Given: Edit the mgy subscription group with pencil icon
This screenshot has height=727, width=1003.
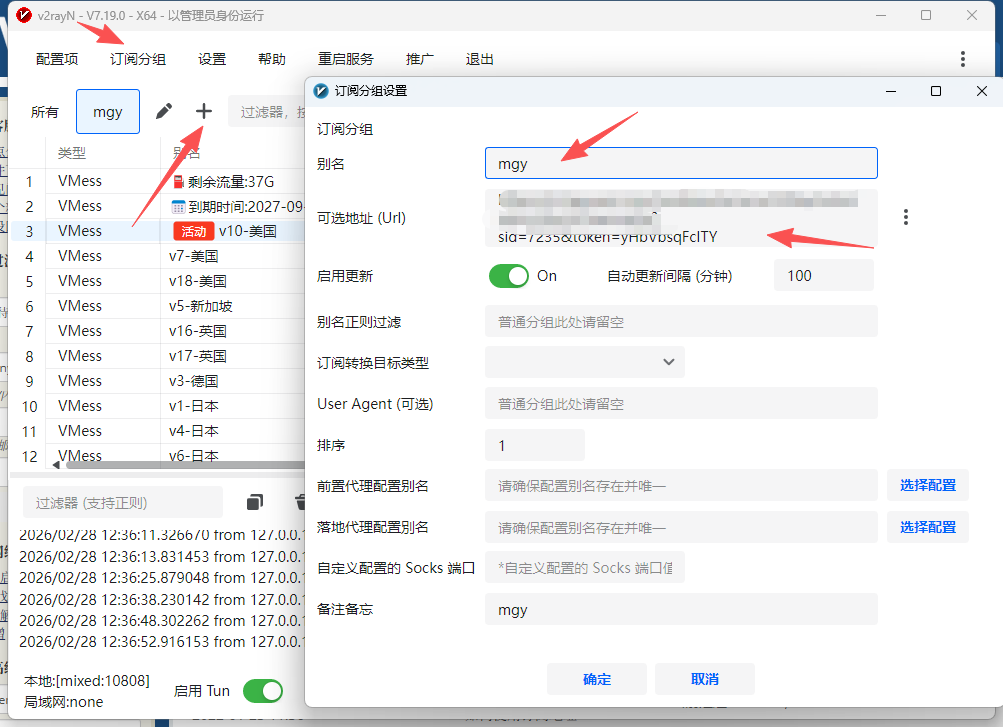Looking at the screenshot, I should click(x=164, y=111).
